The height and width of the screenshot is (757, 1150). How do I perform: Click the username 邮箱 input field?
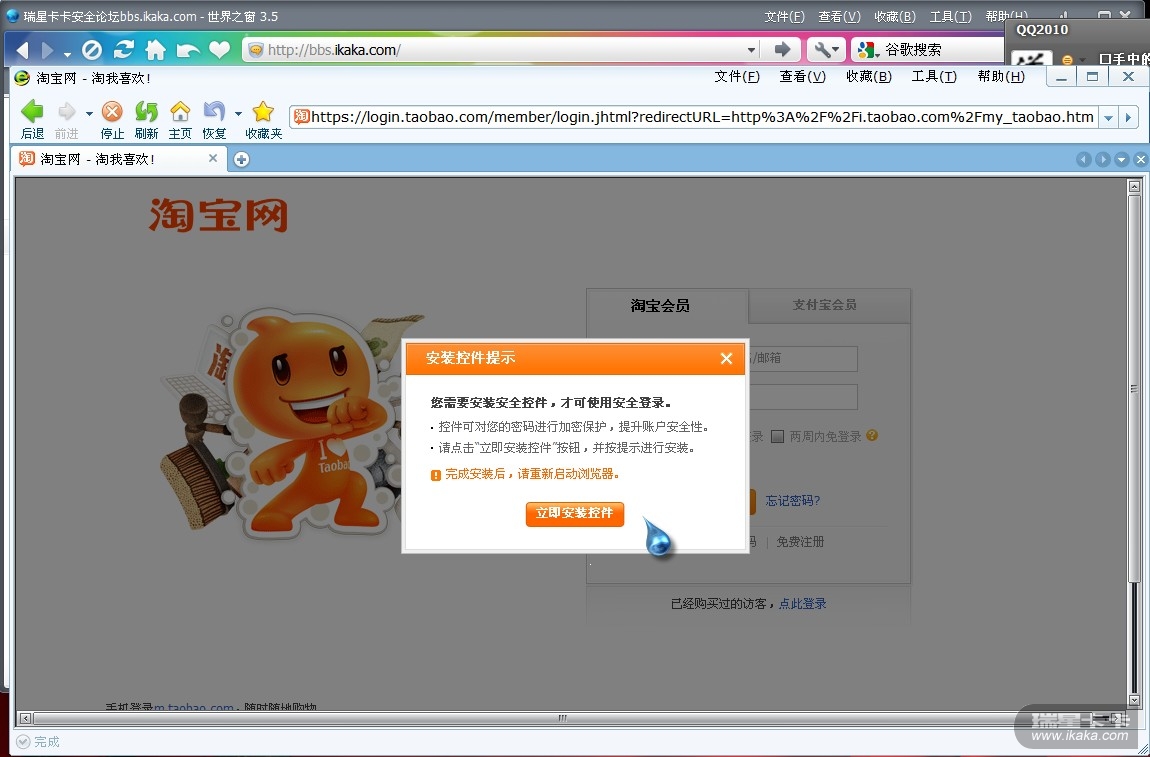tap(802, 359)
